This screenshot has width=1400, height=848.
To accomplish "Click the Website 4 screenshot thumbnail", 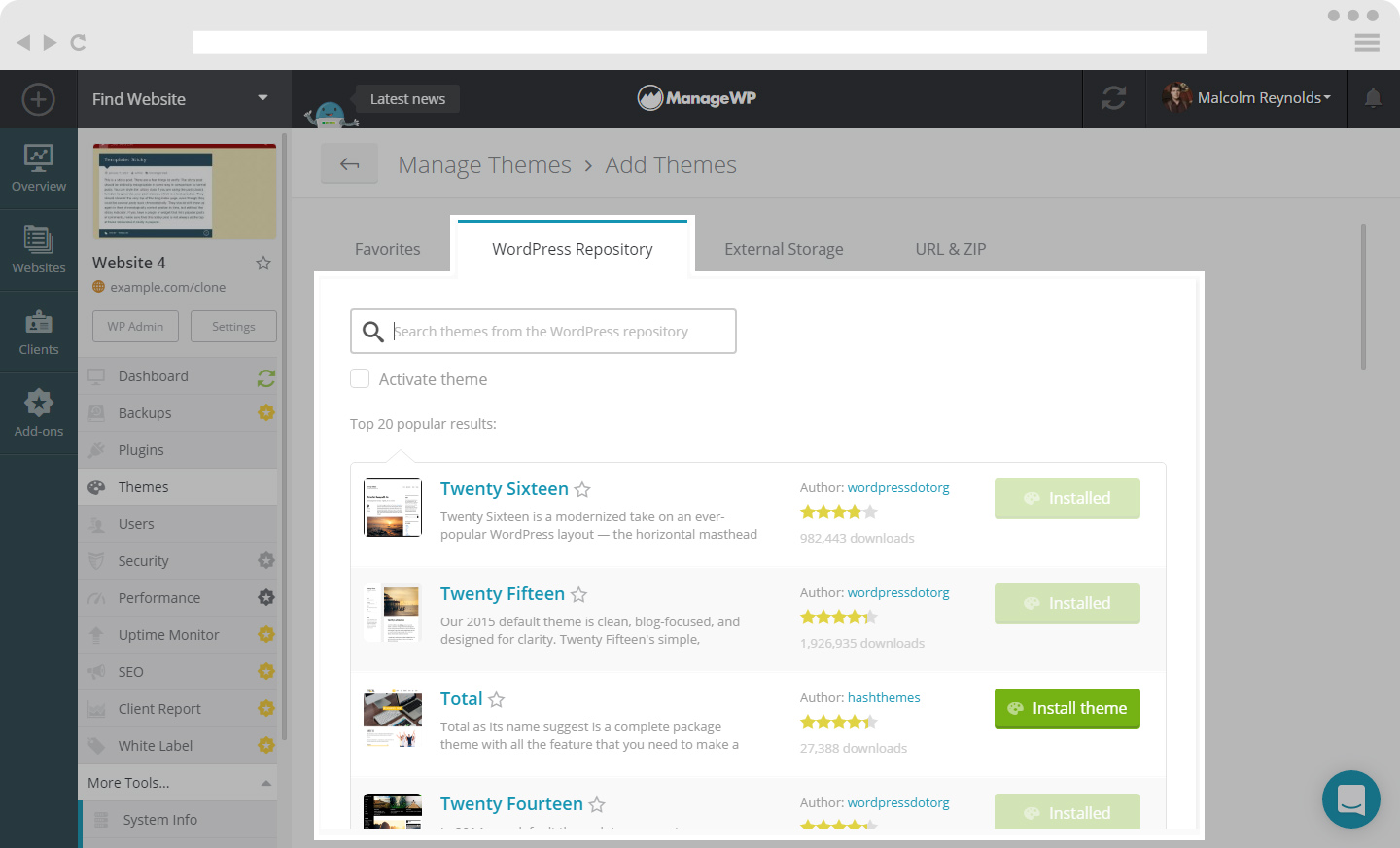I will pyautogui.click(x=185, y=192).
